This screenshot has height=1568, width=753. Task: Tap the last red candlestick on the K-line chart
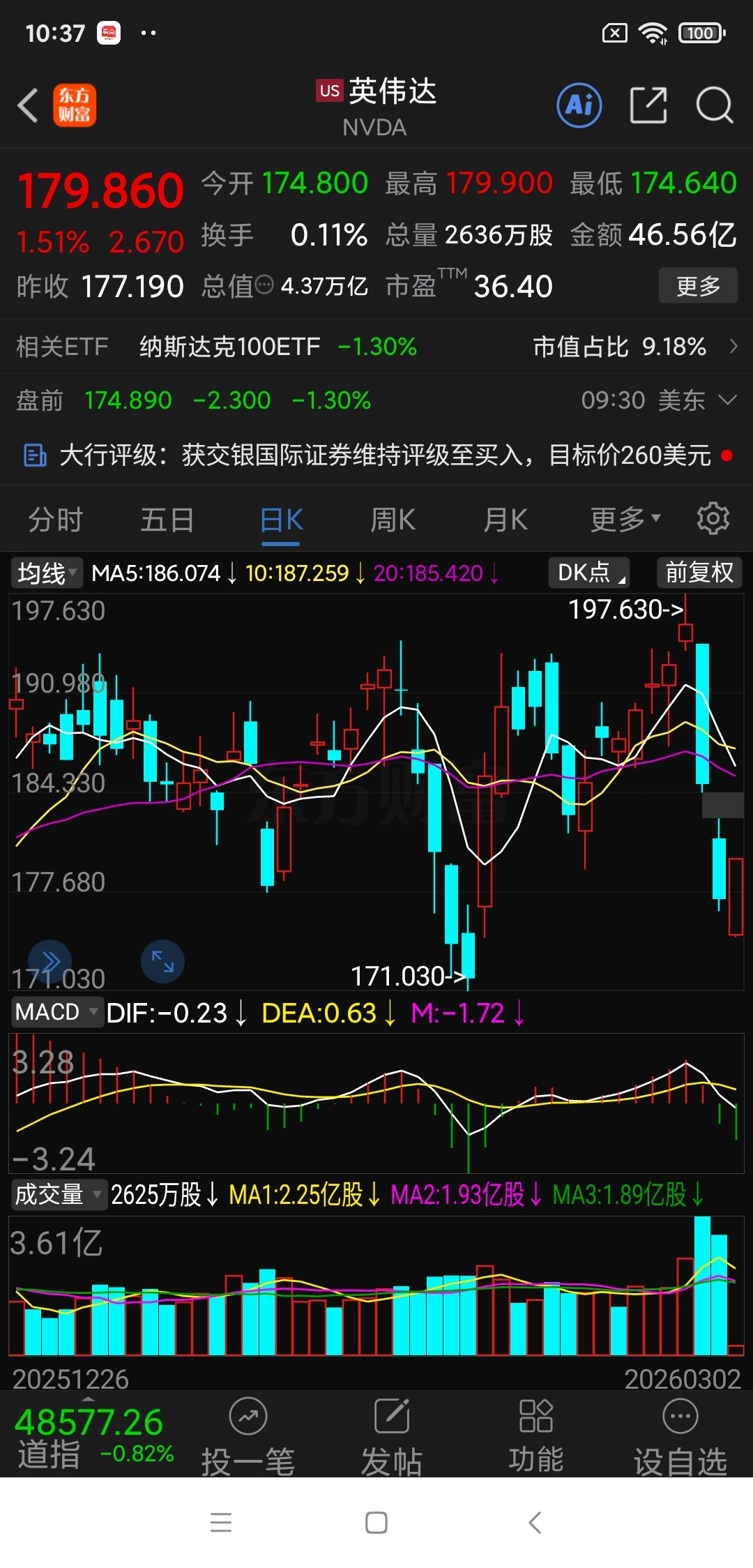pyautogui.click(x=736, y=897)
